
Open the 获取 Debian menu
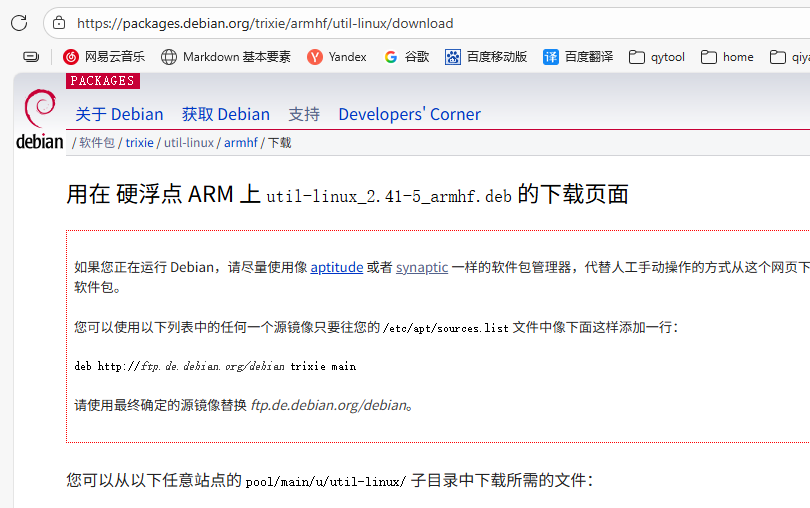[226, 114]
